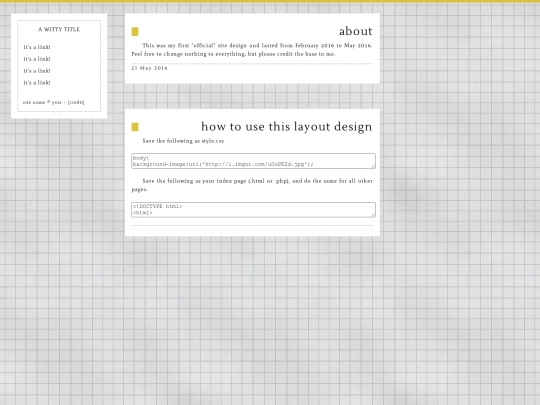The image size is (540, 405).
Task: Grab the resize handle of the DOCTYPE html textarea
Action: [373, 216]
